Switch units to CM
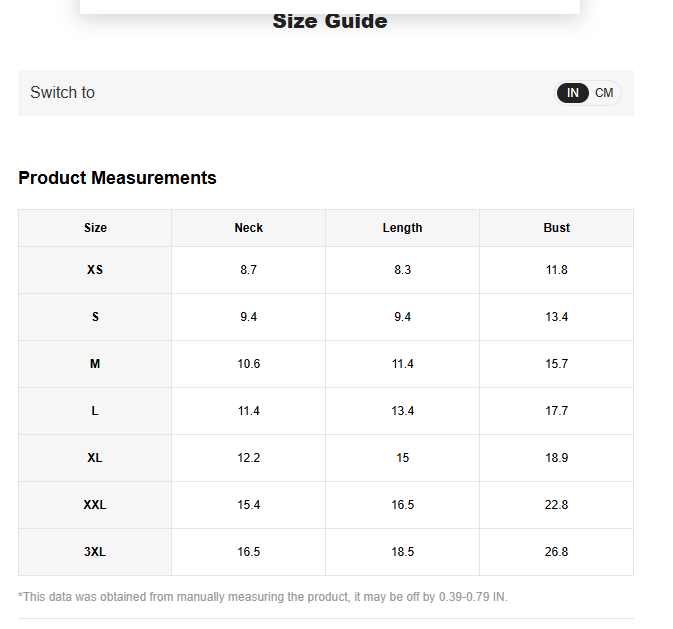673x629 pixels. (x=604, y=93)
